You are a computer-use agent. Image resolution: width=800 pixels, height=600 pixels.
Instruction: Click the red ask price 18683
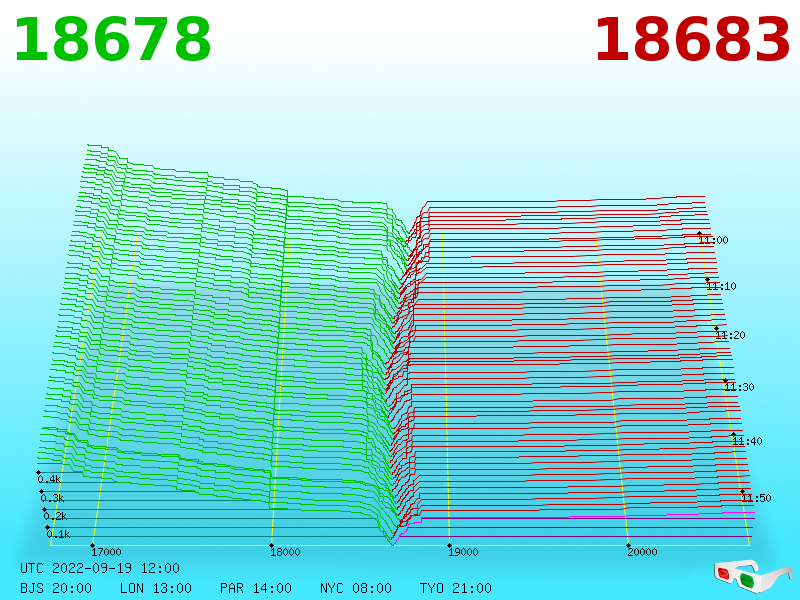692,40
